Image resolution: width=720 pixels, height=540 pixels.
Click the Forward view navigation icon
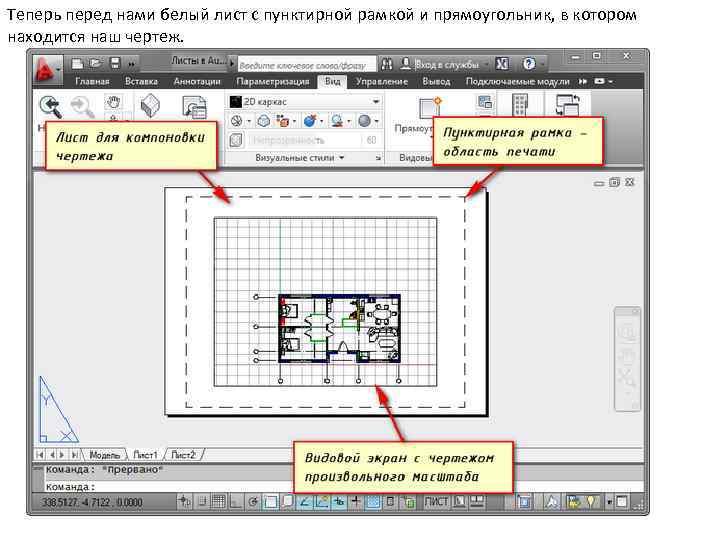click(83, 107)
